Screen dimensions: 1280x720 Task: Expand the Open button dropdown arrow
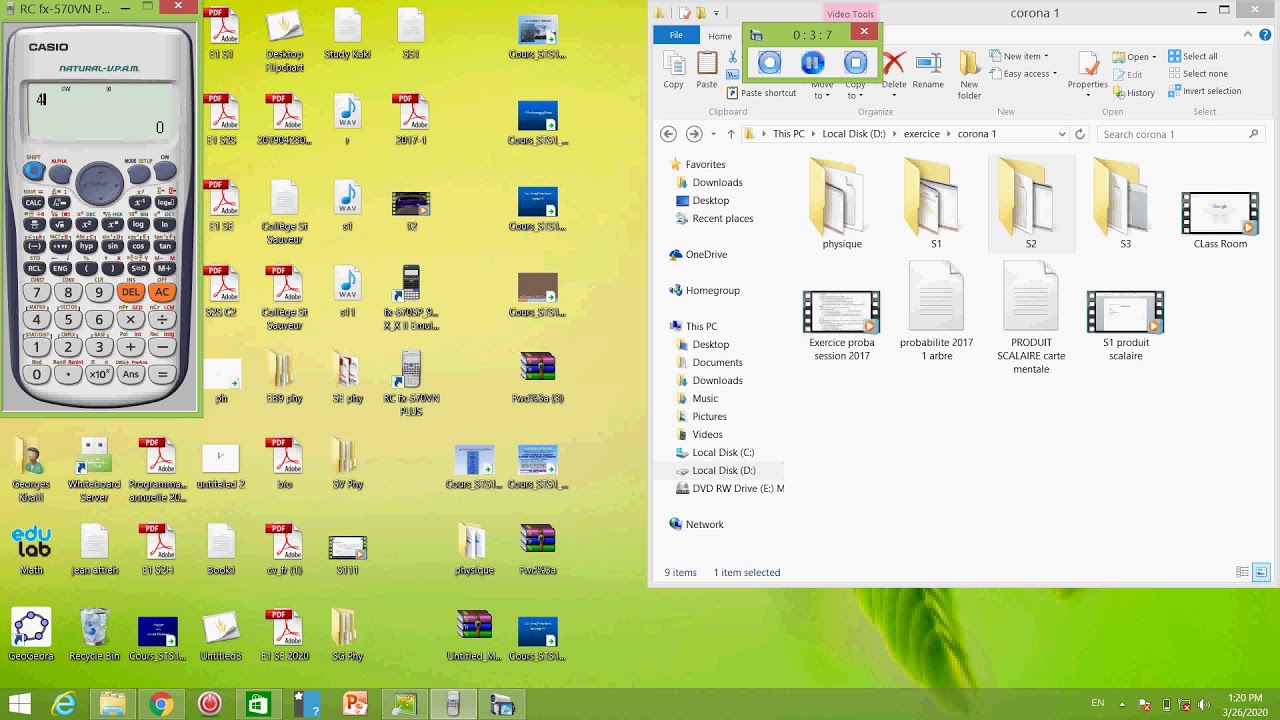1154,57
